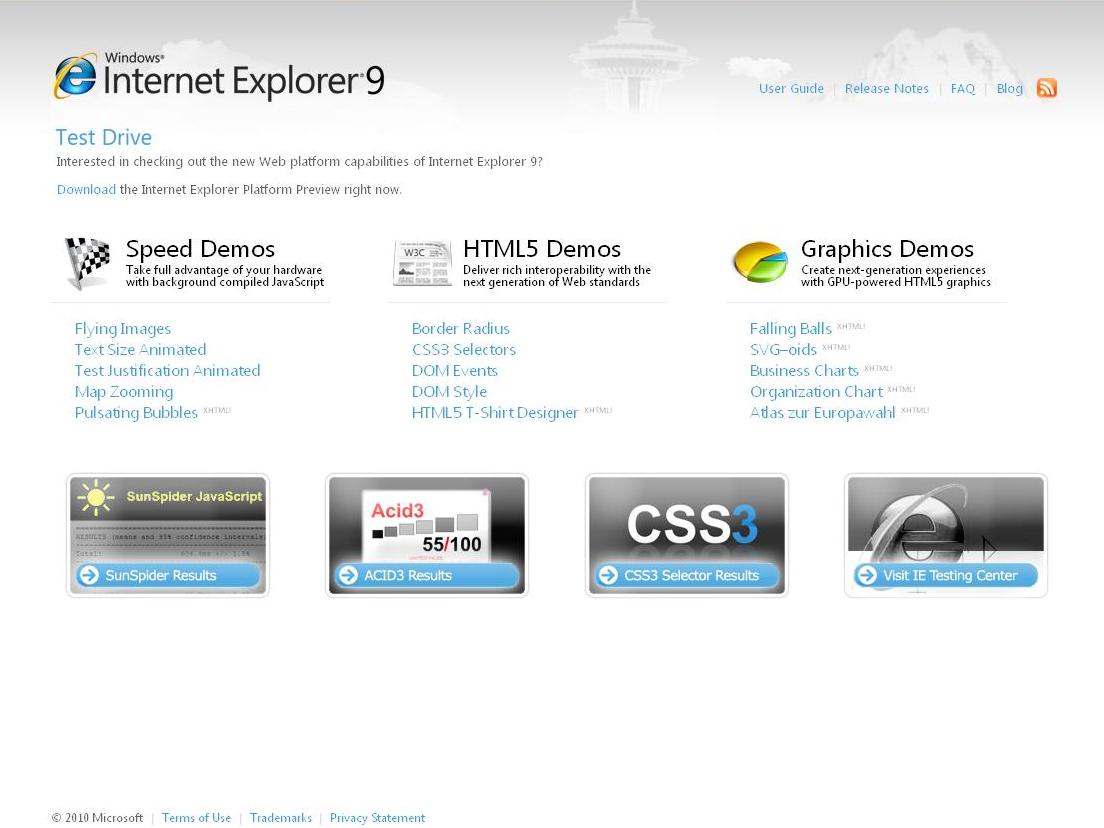Click the arrow icon on ACID3 Results

click(x=348, y=575)
